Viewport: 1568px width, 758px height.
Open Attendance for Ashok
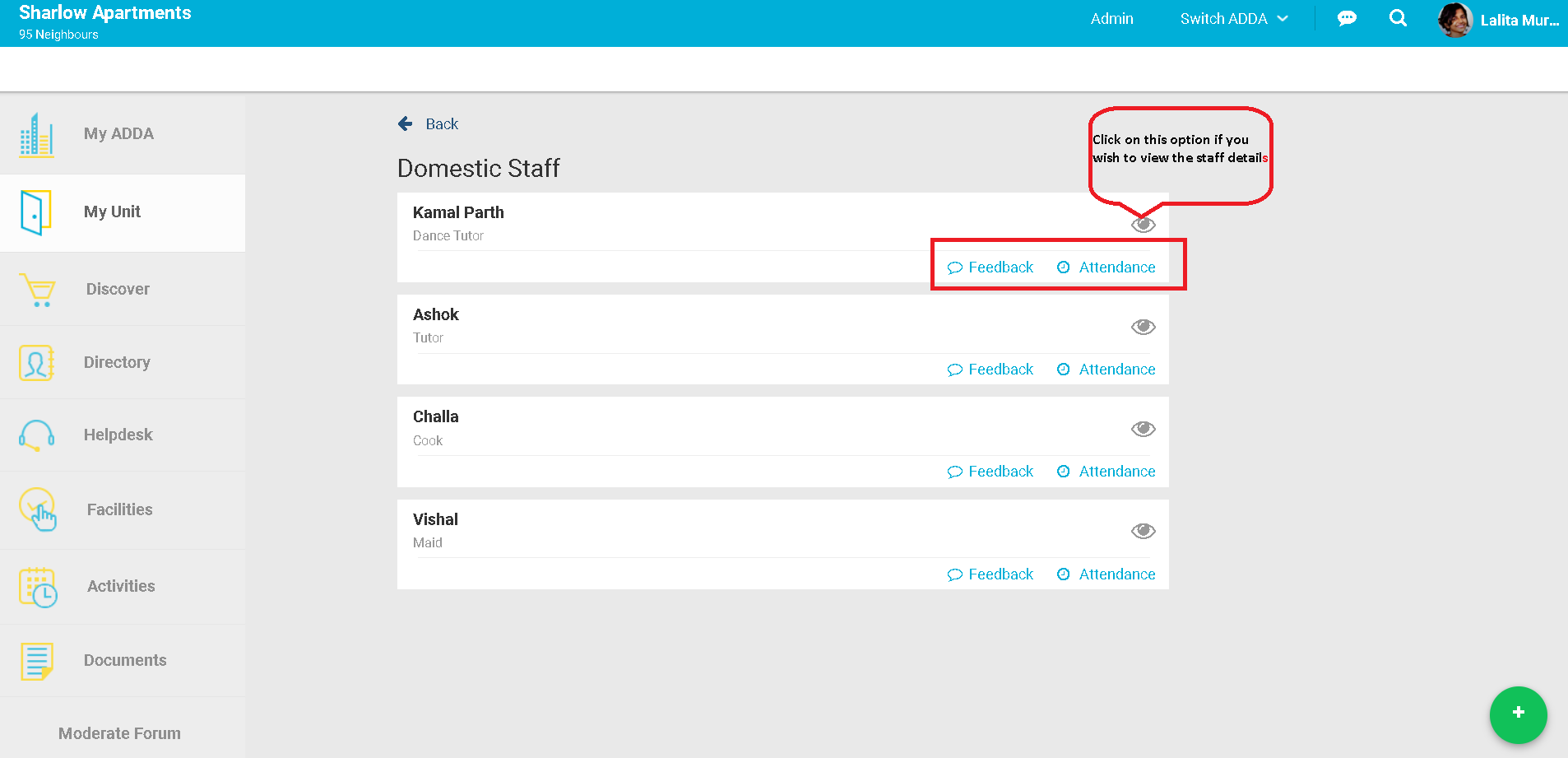pyautogui.click(x=1106, y=370)
